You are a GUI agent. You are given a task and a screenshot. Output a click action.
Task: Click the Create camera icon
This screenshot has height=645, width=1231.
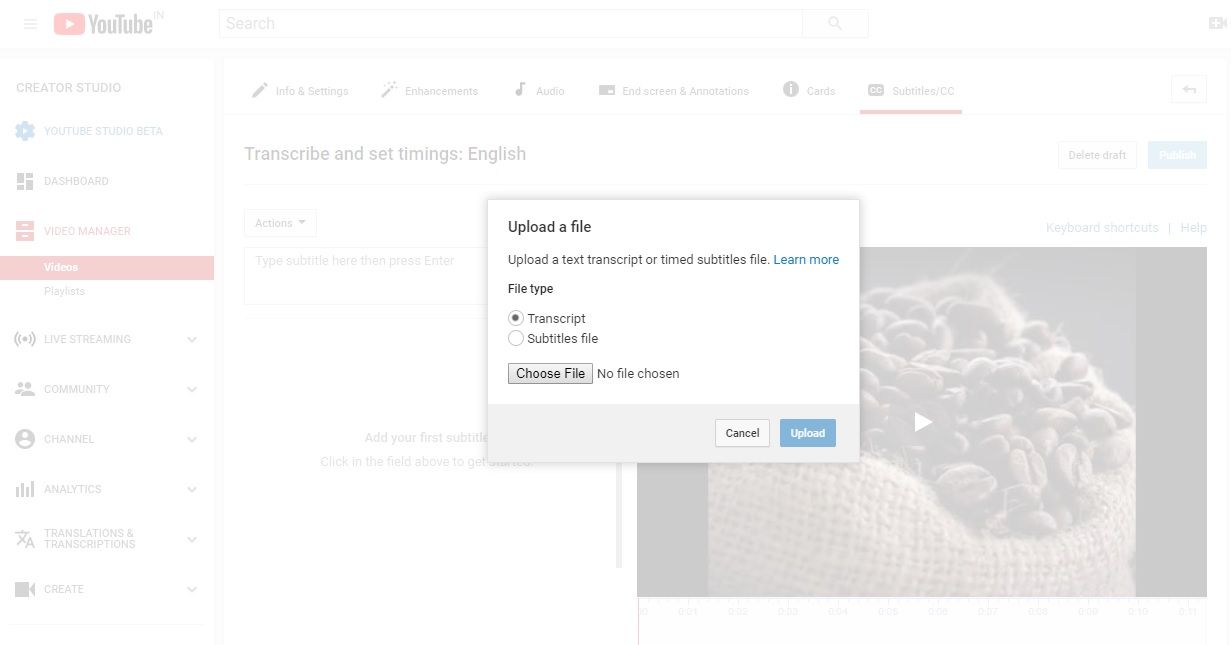point(25,589)
